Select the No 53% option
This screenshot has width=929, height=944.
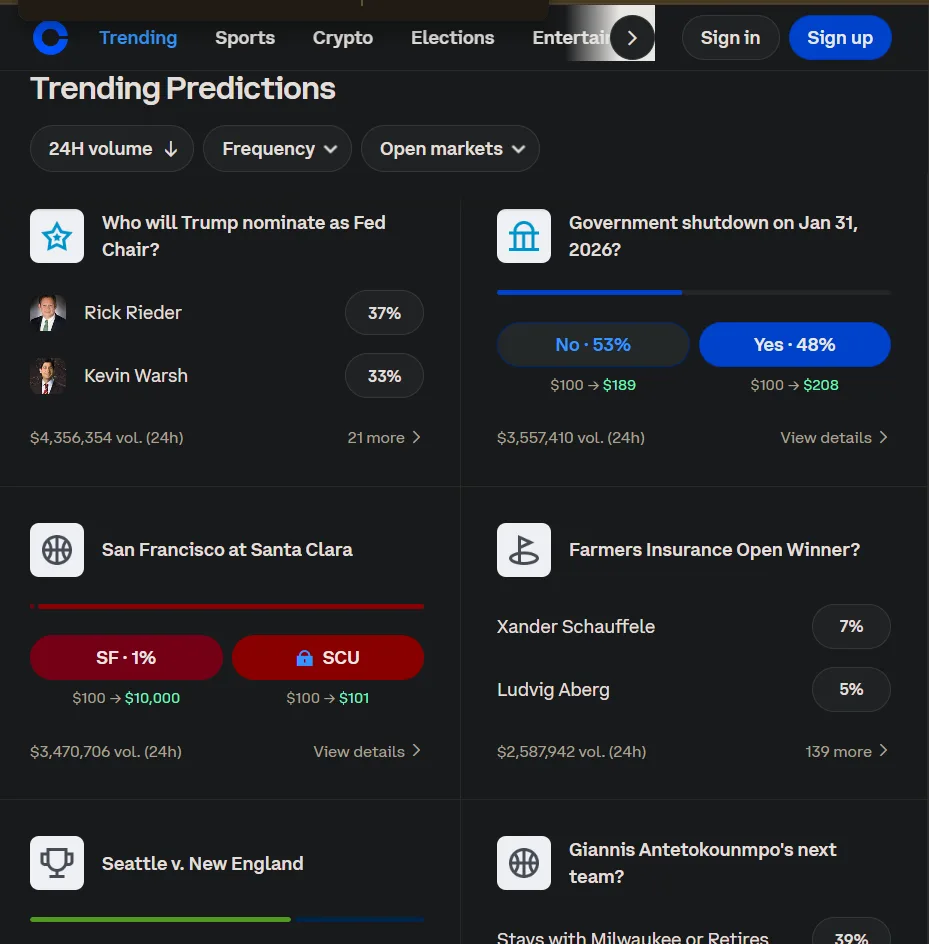click(x=592, y=344)
